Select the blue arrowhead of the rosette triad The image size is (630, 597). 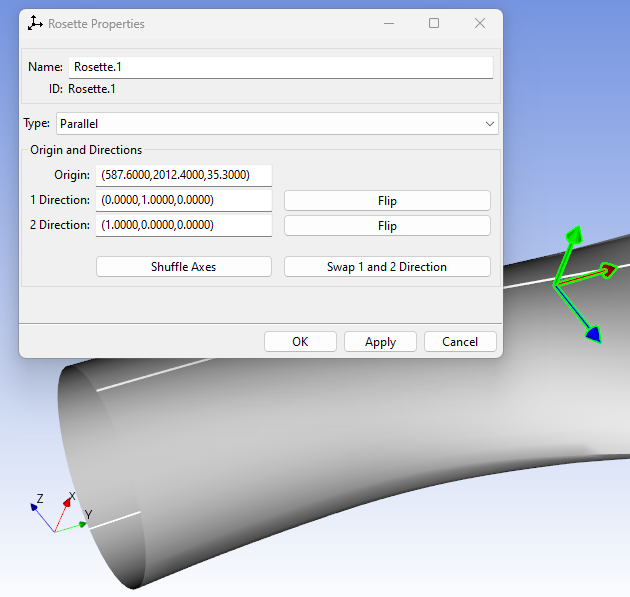tap(593, 334)
